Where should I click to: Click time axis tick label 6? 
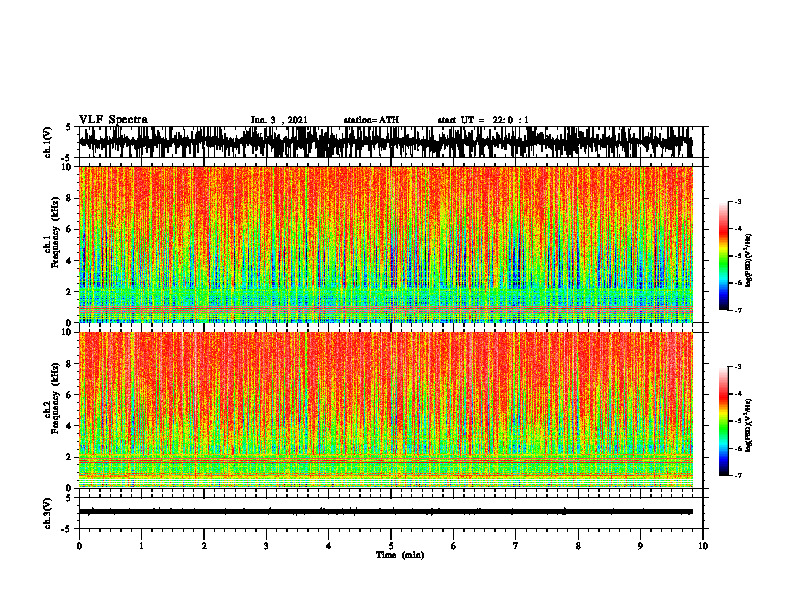tap(454, 546)
